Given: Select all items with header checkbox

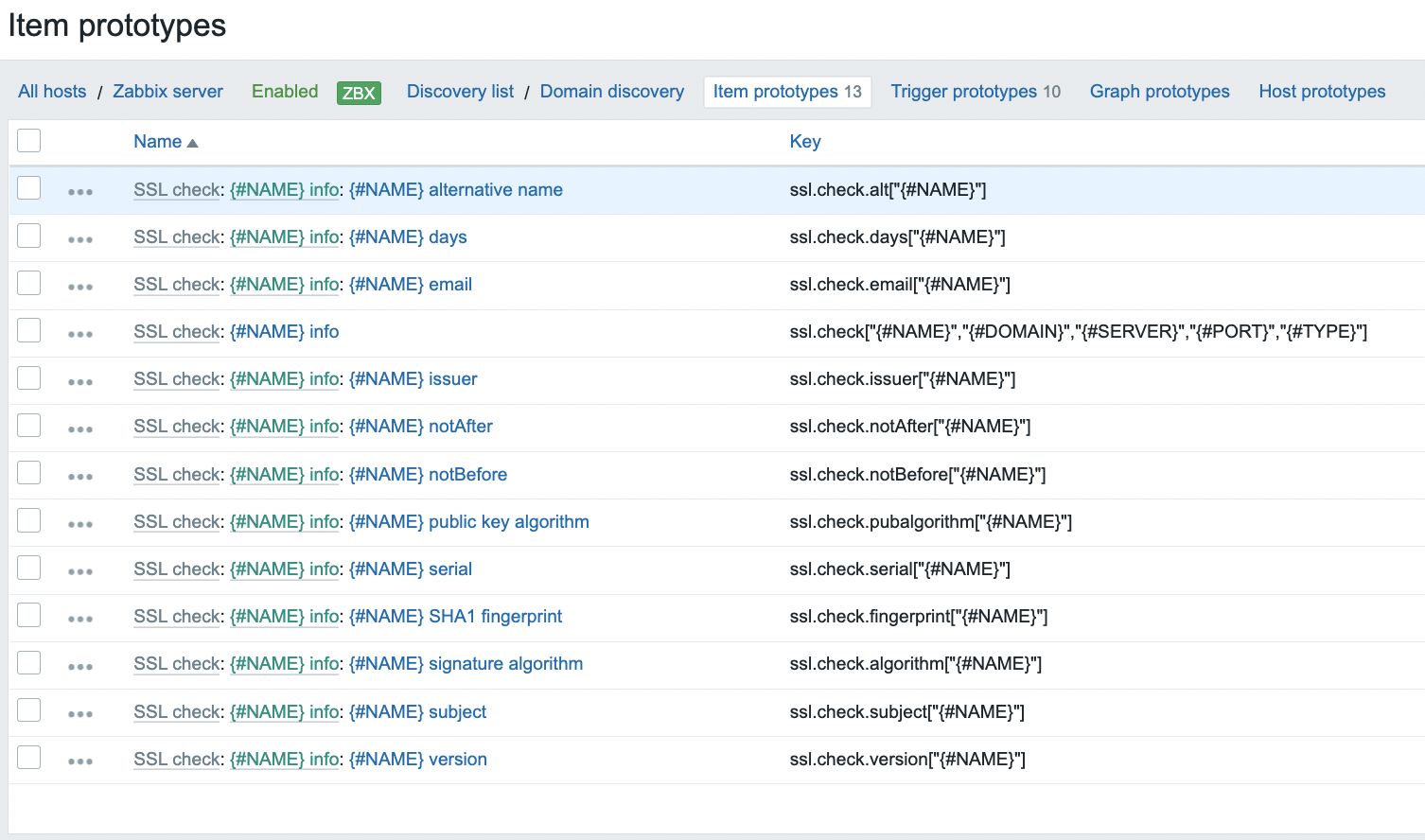Looking at the screenshot, I should 29,141.
